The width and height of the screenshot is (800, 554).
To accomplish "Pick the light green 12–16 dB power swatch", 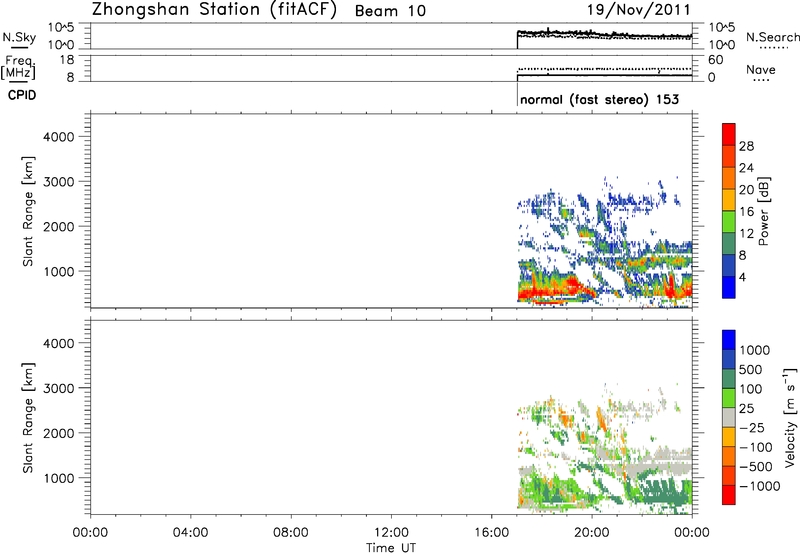I will coord(729,222).
